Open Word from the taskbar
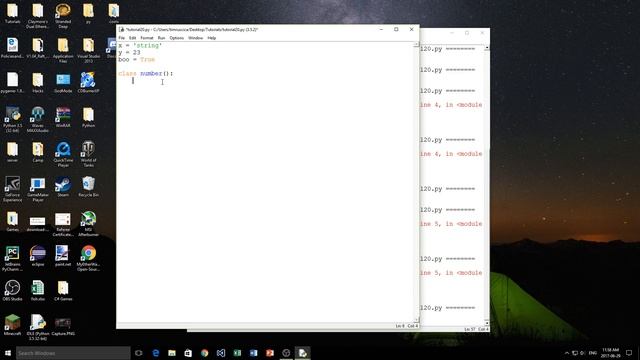640x360 pixels. (253, 353)
